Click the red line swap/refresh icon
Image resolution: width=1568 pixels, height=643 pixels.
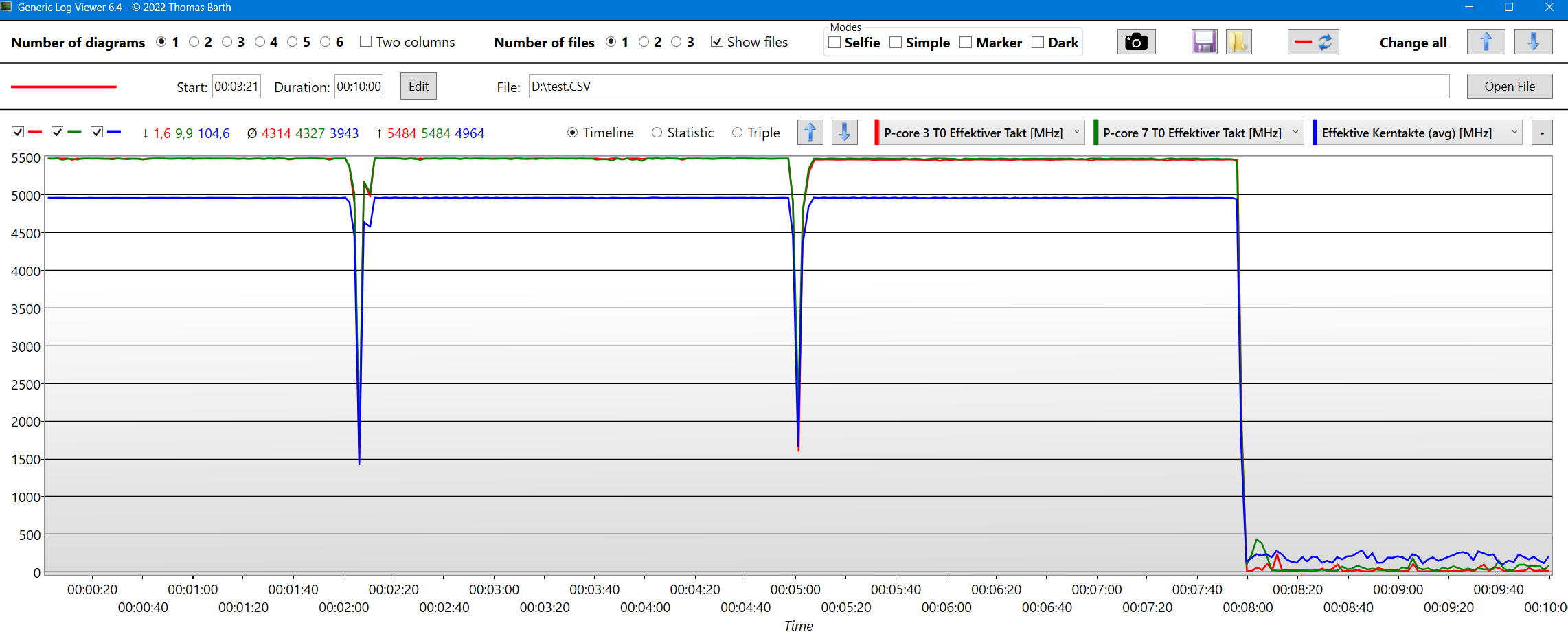click(1313, 42)
